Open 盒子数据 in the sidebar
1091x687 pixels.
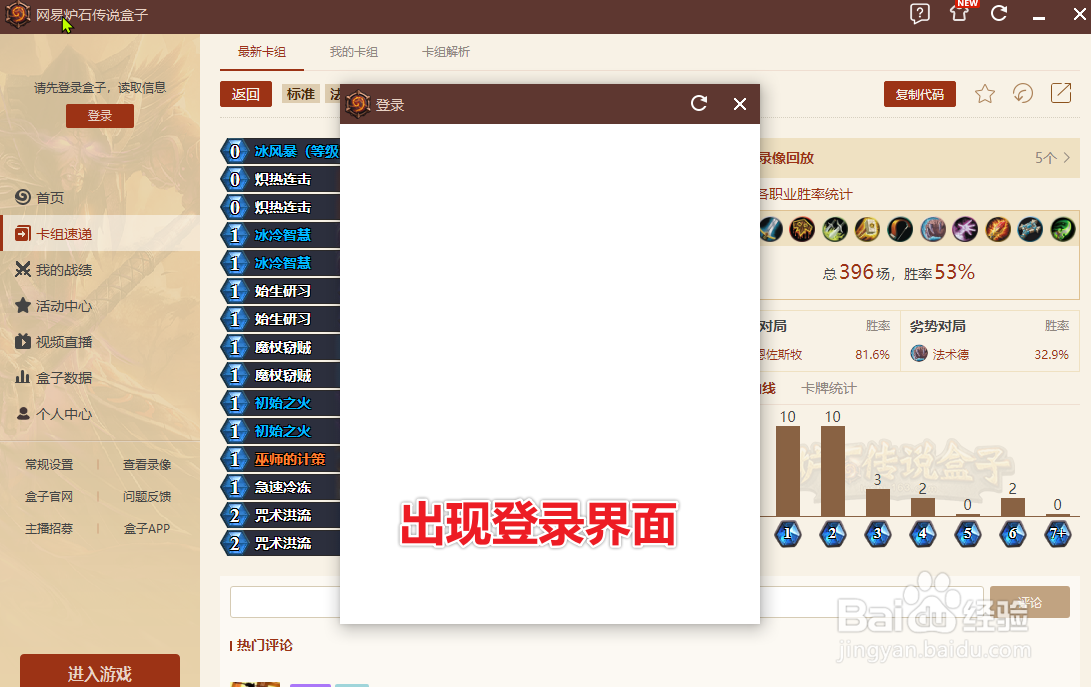click(x=100, y=378)
